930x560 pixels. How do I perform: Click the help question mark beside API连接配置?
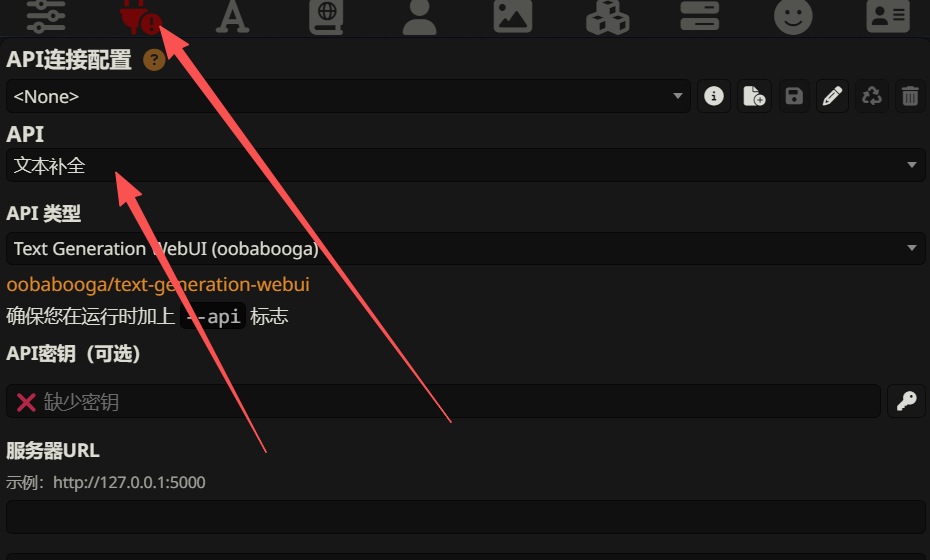tap(154, 60)
